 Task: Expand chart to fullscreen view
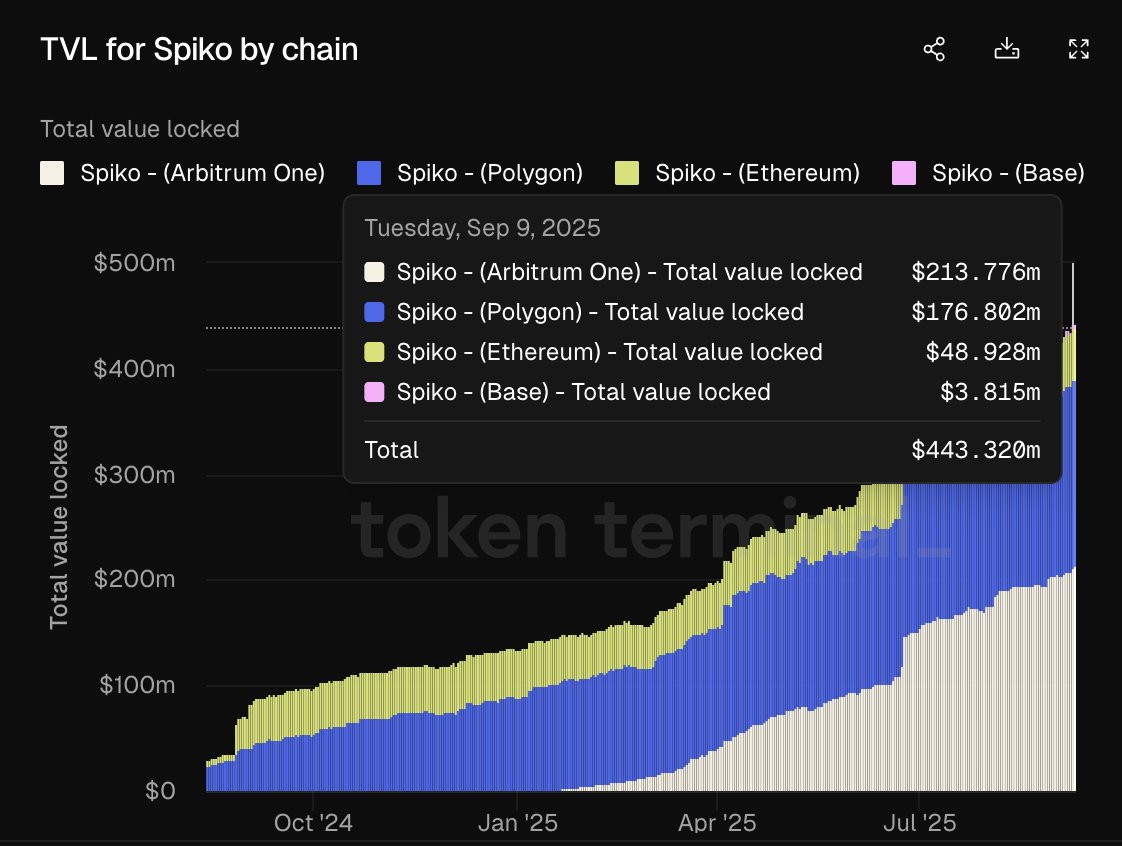point(1079,48)
